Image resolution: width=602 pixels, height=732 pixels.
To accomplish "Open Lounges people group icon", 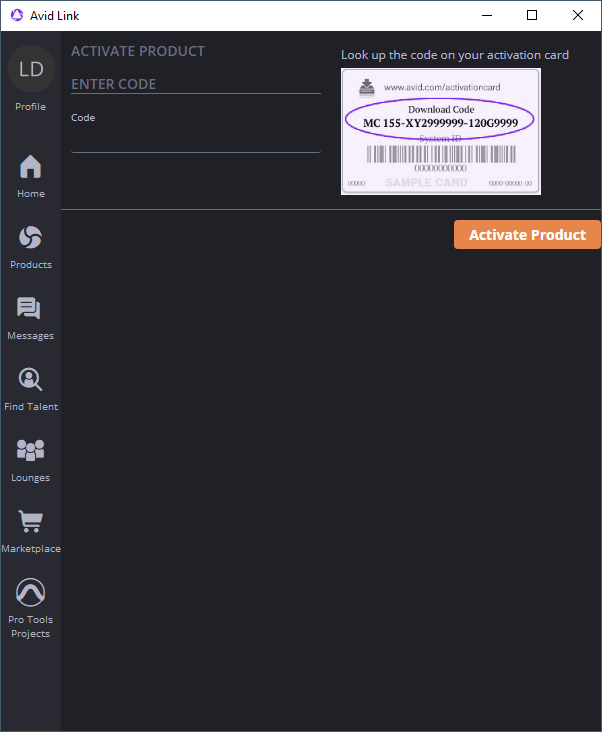I will [x=30, y=450].
